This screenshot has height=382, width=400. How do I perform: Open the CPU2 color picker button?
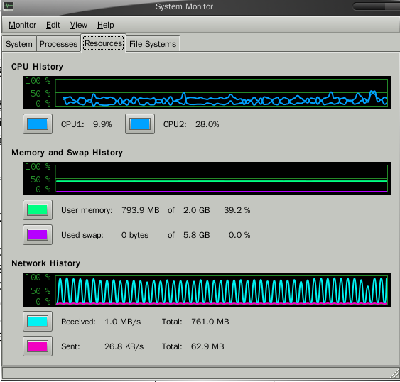140,124
